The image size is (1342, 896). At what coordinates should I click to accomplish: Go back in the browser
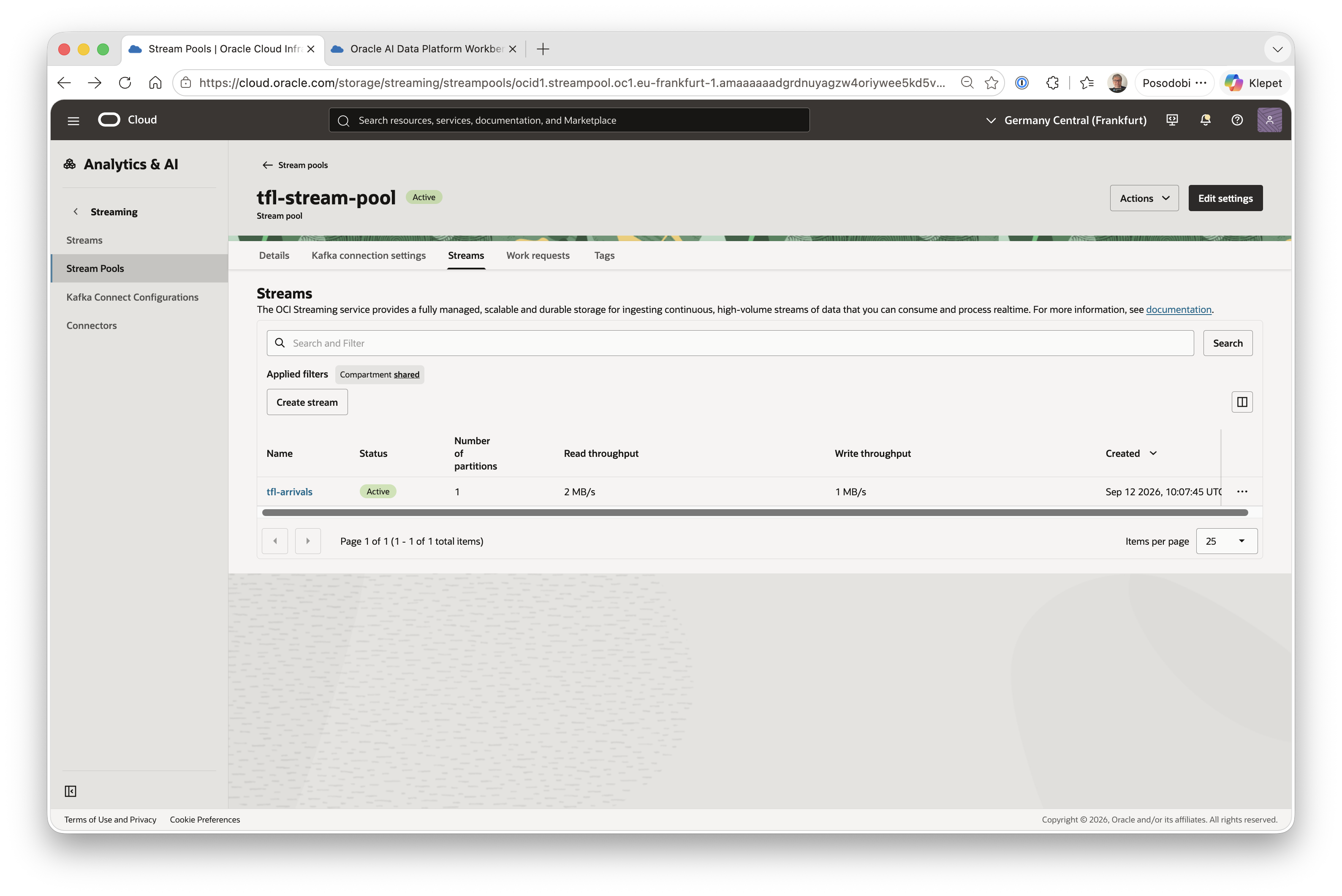[x=64, y=83]
